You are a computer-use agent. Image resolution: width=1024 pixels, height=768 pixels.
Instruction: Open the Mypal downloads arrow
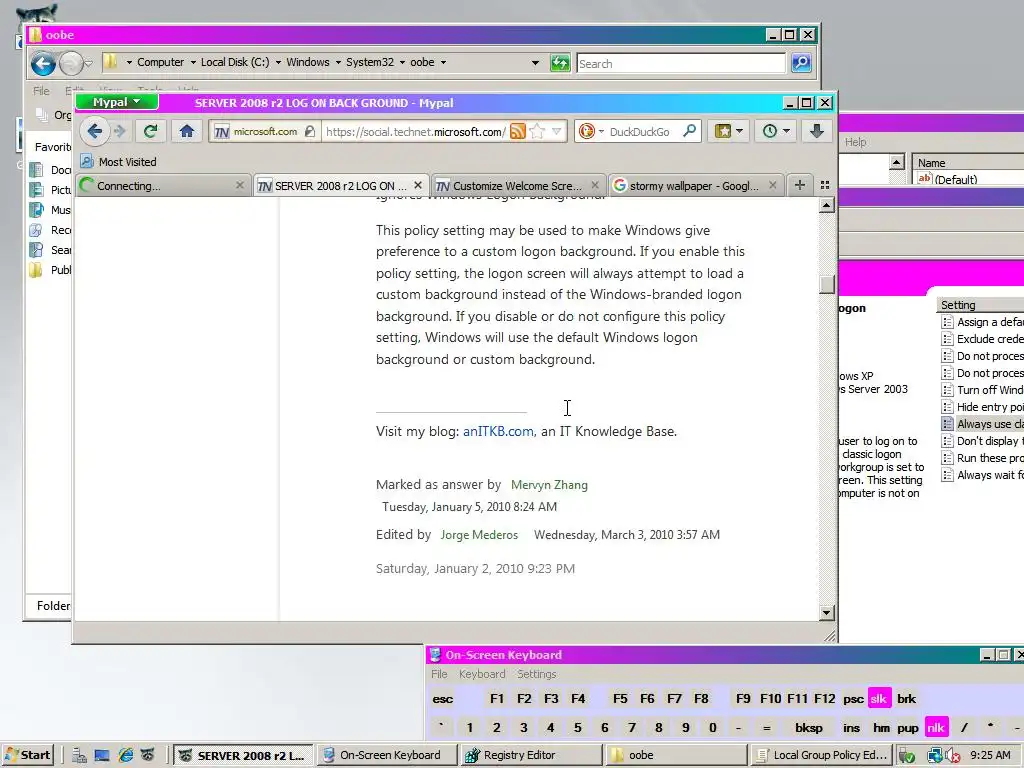tap(816, 131)
